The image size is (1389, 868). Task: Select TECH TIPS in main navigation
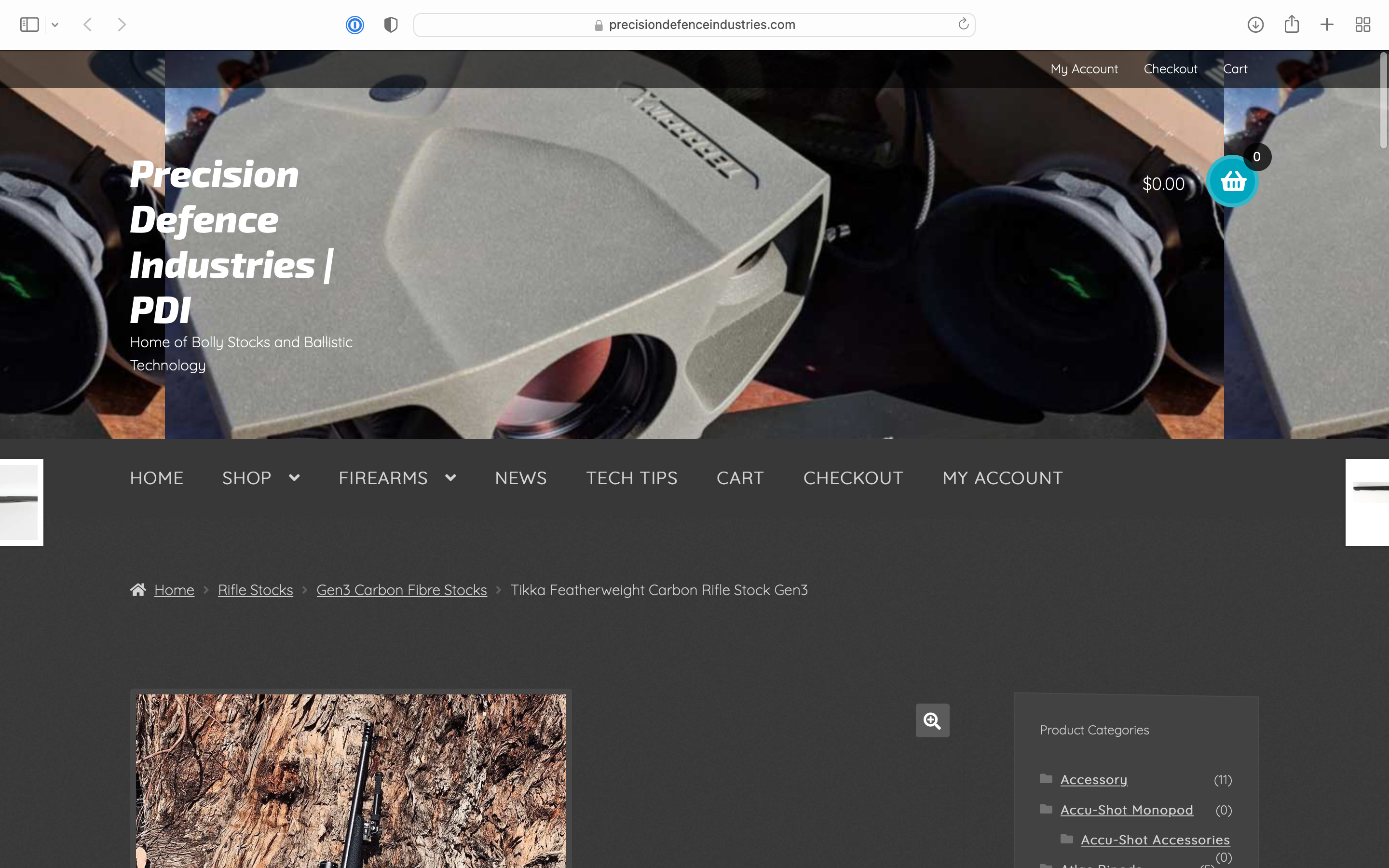[x=631, y=478]
